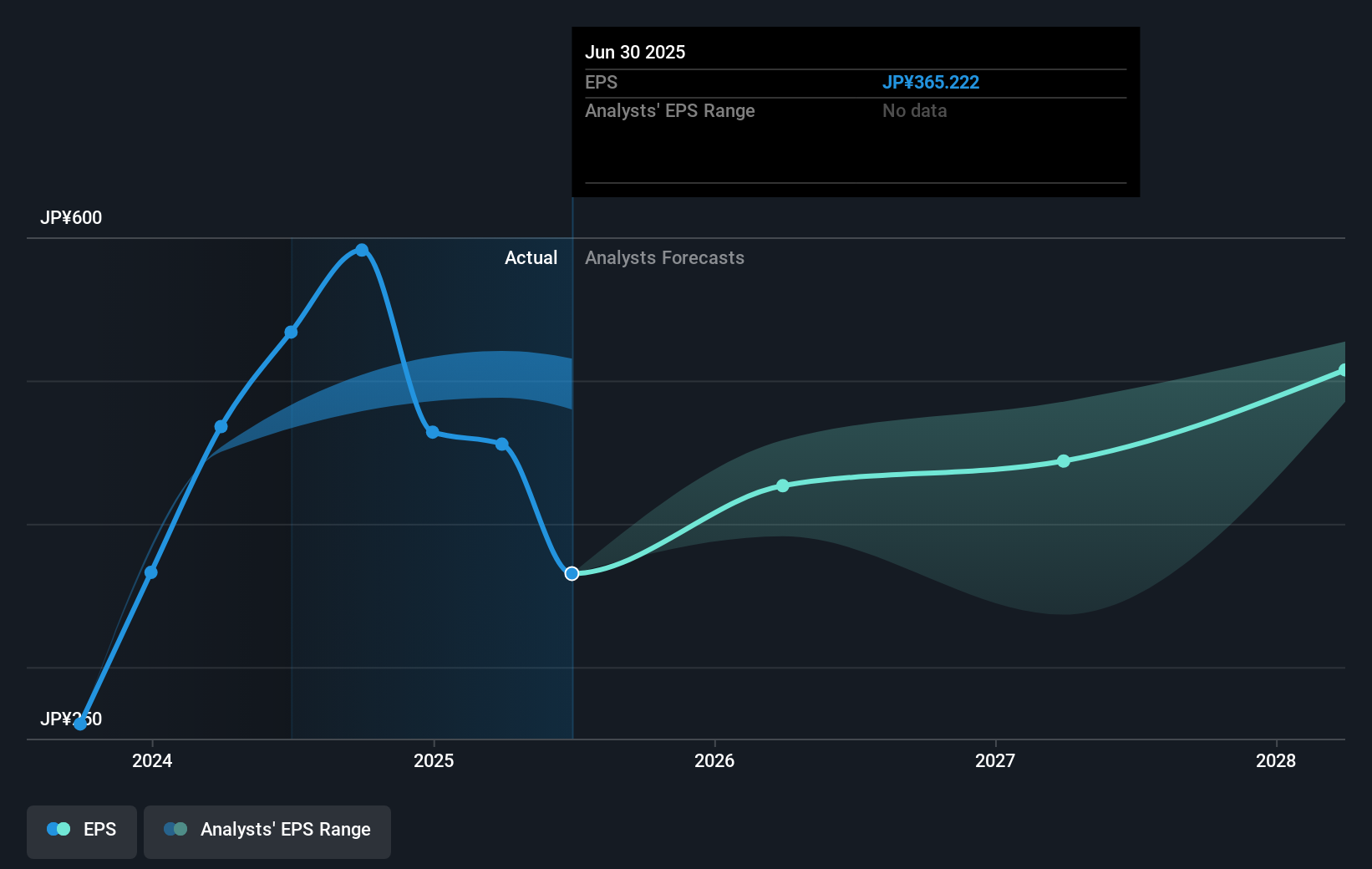Click the Analysts' EPS Range legend dot icon

[x=175, y=829]
